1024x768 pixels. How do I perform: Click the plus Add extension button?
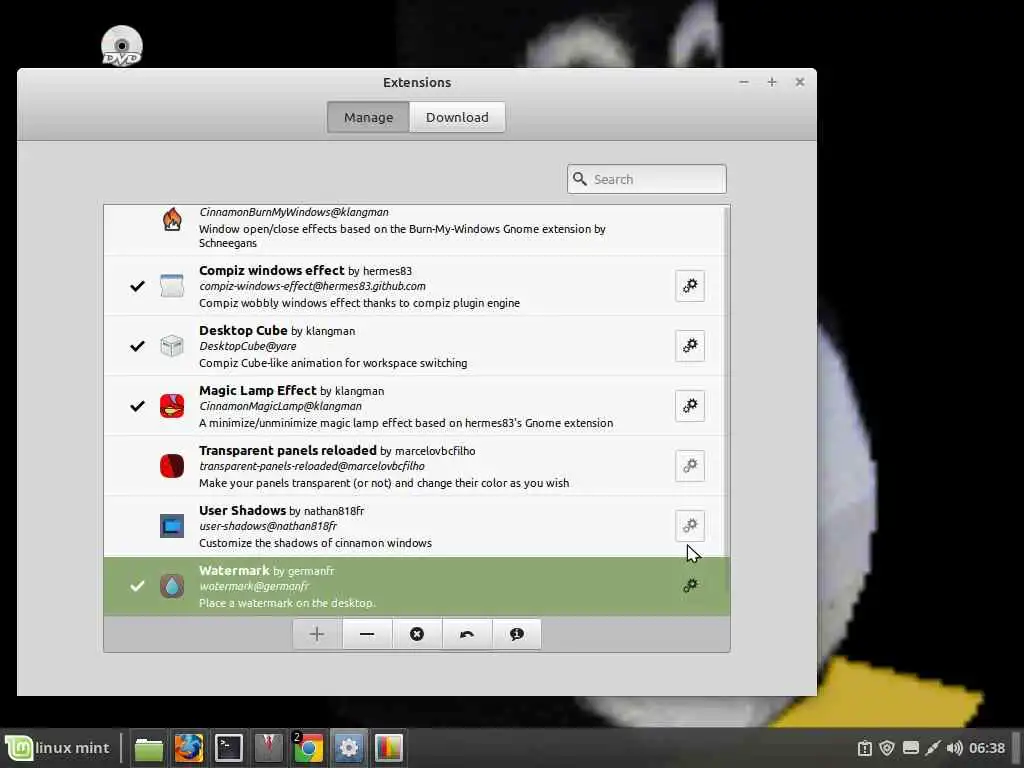point(317,634)
